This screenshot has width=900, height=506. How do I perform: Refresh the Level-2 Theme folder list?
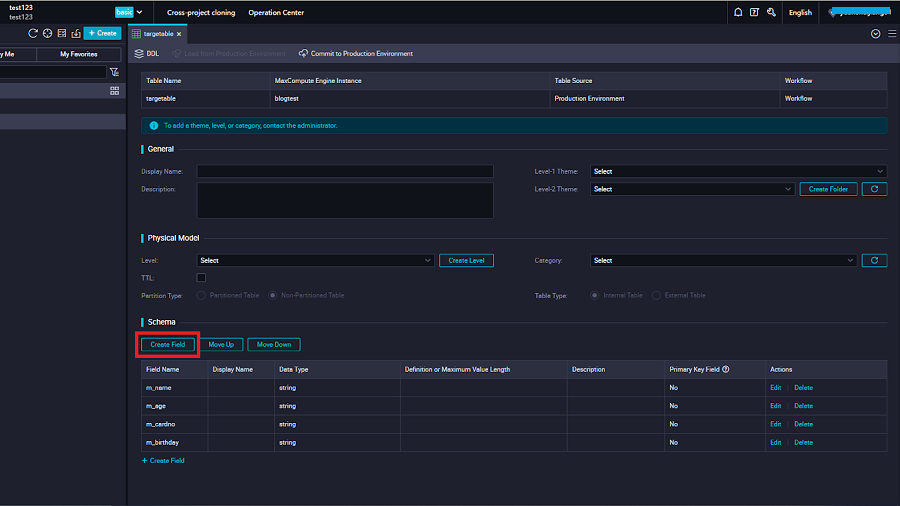click(874, 189)
